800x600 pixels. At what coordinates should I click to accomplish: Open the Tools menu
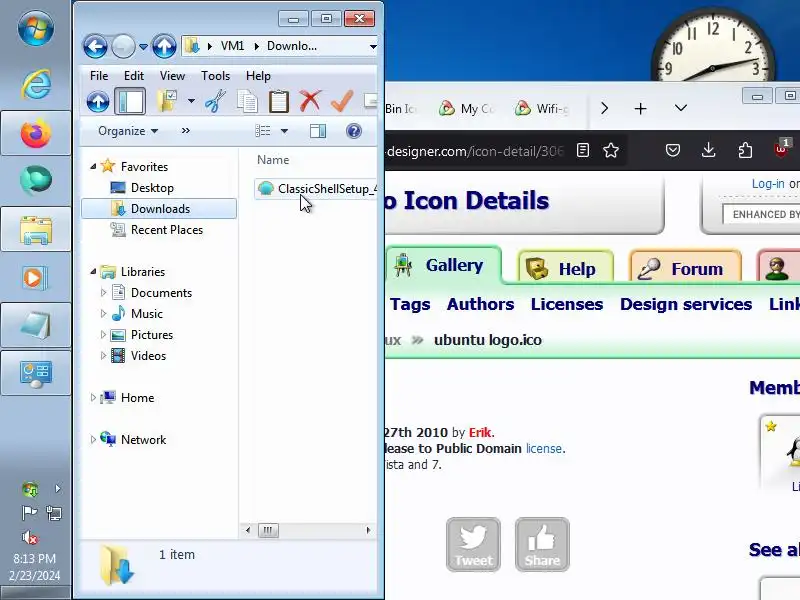click(x=215, y=76)
